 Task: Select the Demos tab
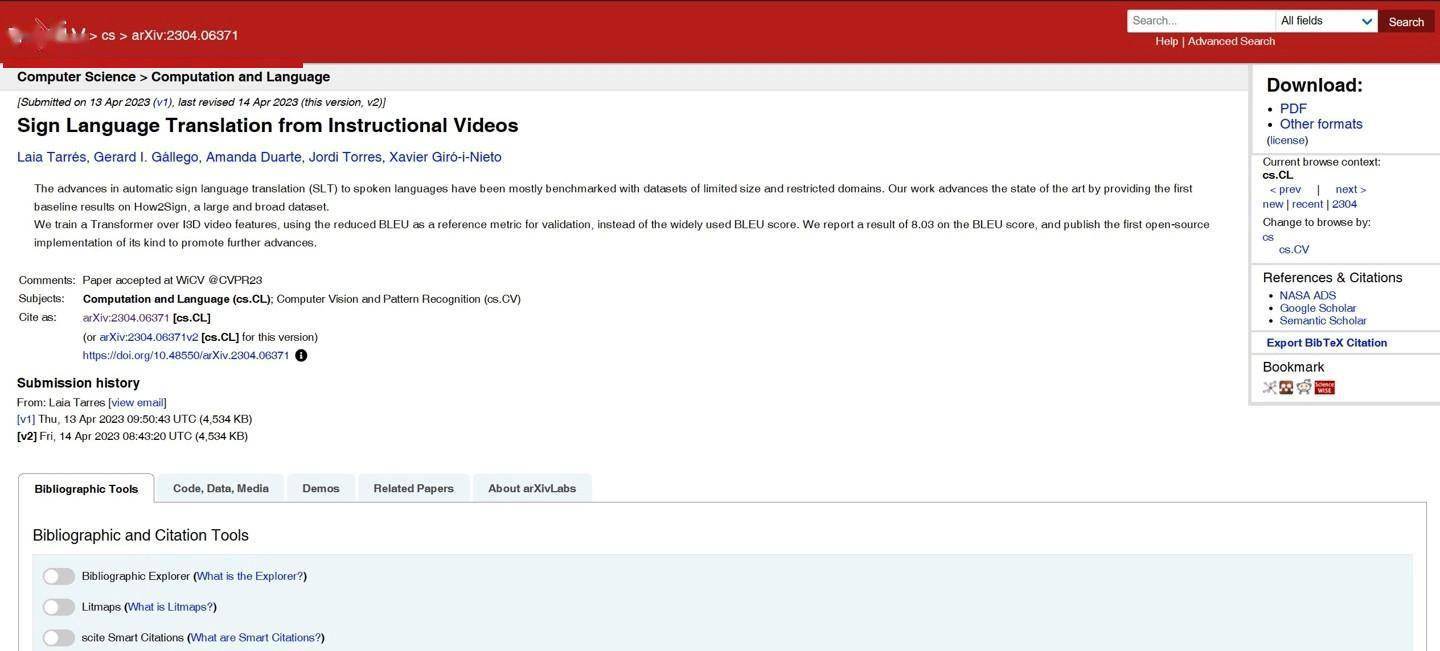tap(321, 488)
